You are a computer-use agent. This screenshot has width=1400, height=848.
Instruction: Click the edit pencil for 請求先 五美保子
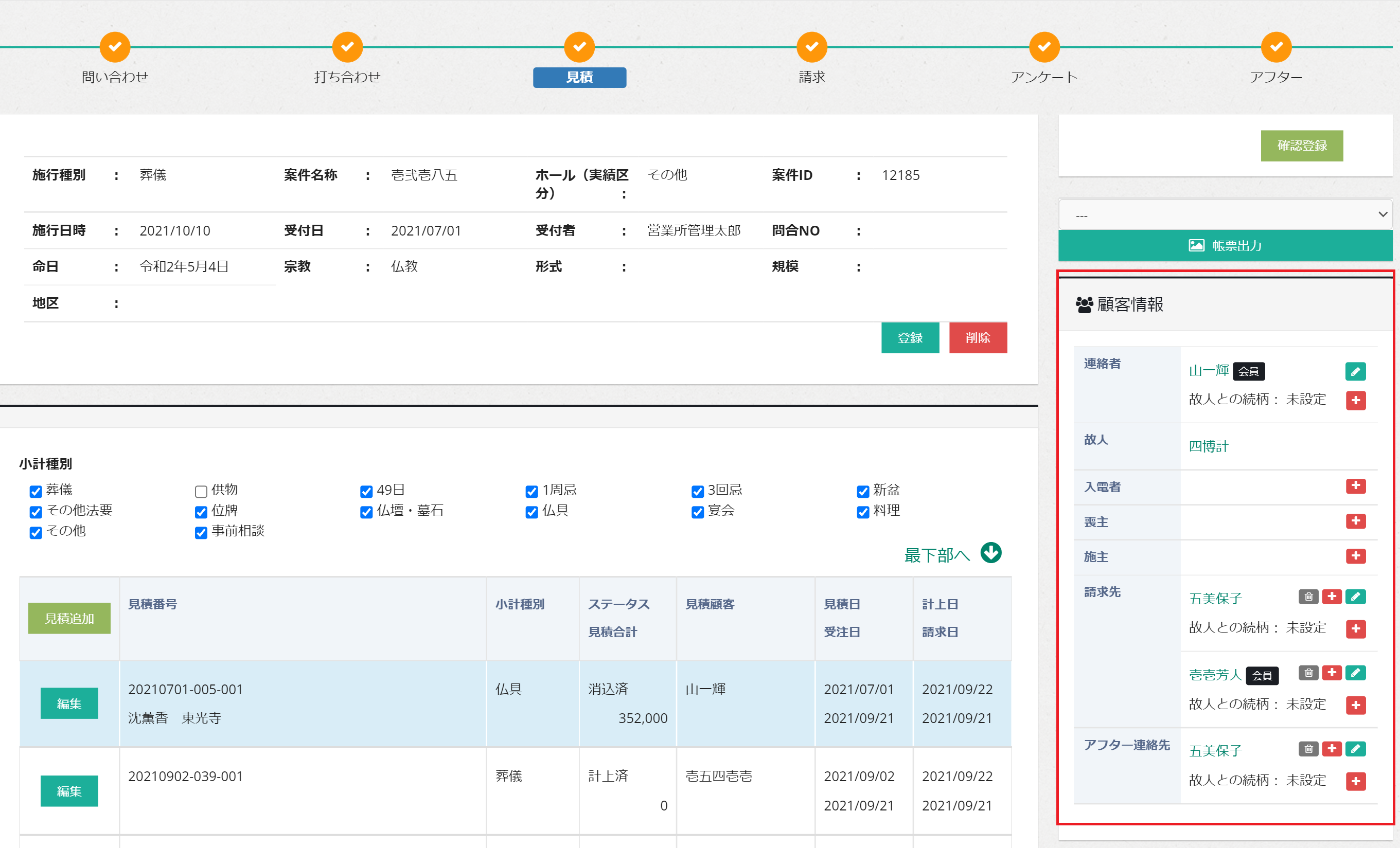[1355, 597]
